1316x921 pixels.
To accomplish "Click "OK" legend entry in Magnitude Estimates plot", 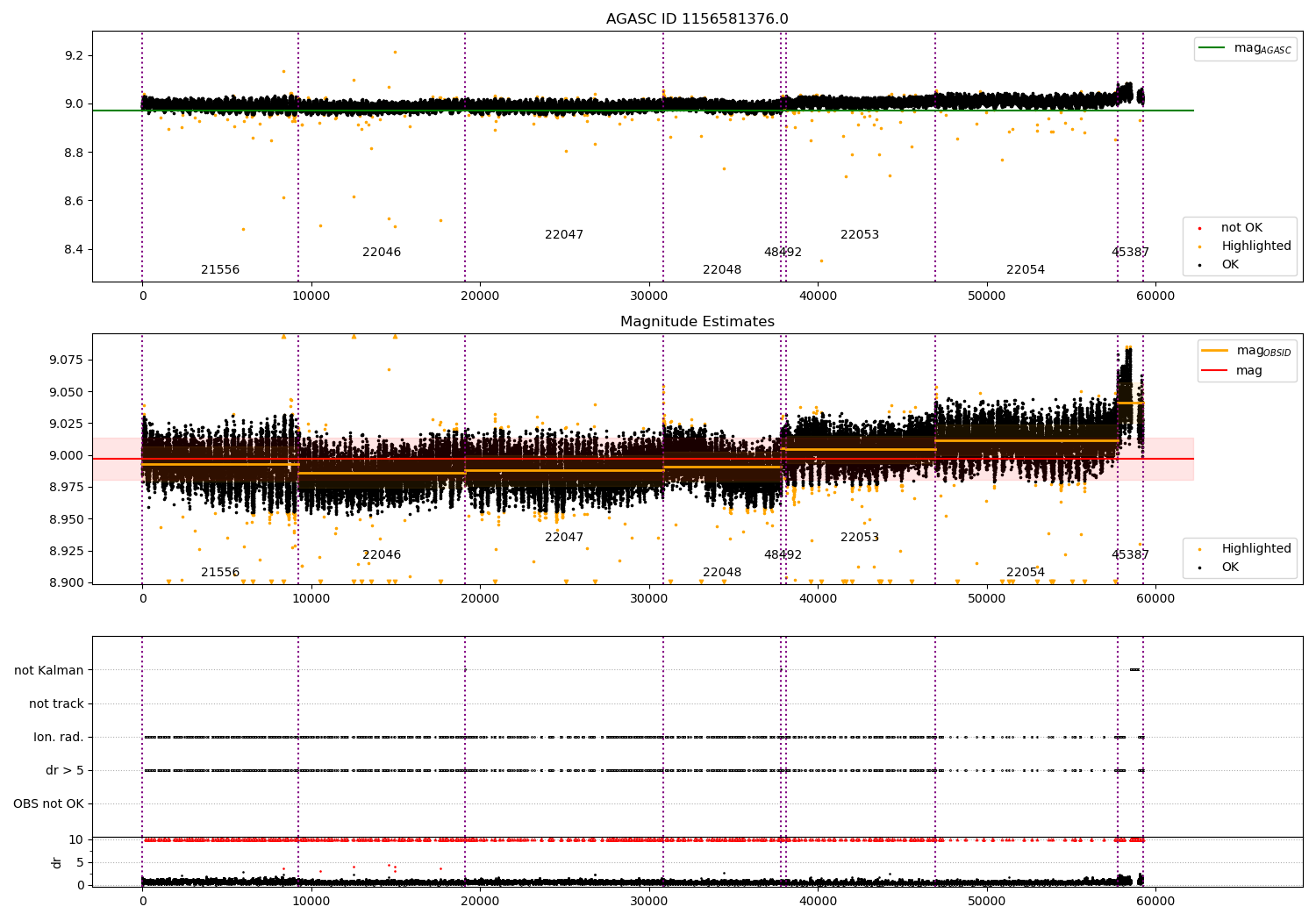I will click(1219, 568).
